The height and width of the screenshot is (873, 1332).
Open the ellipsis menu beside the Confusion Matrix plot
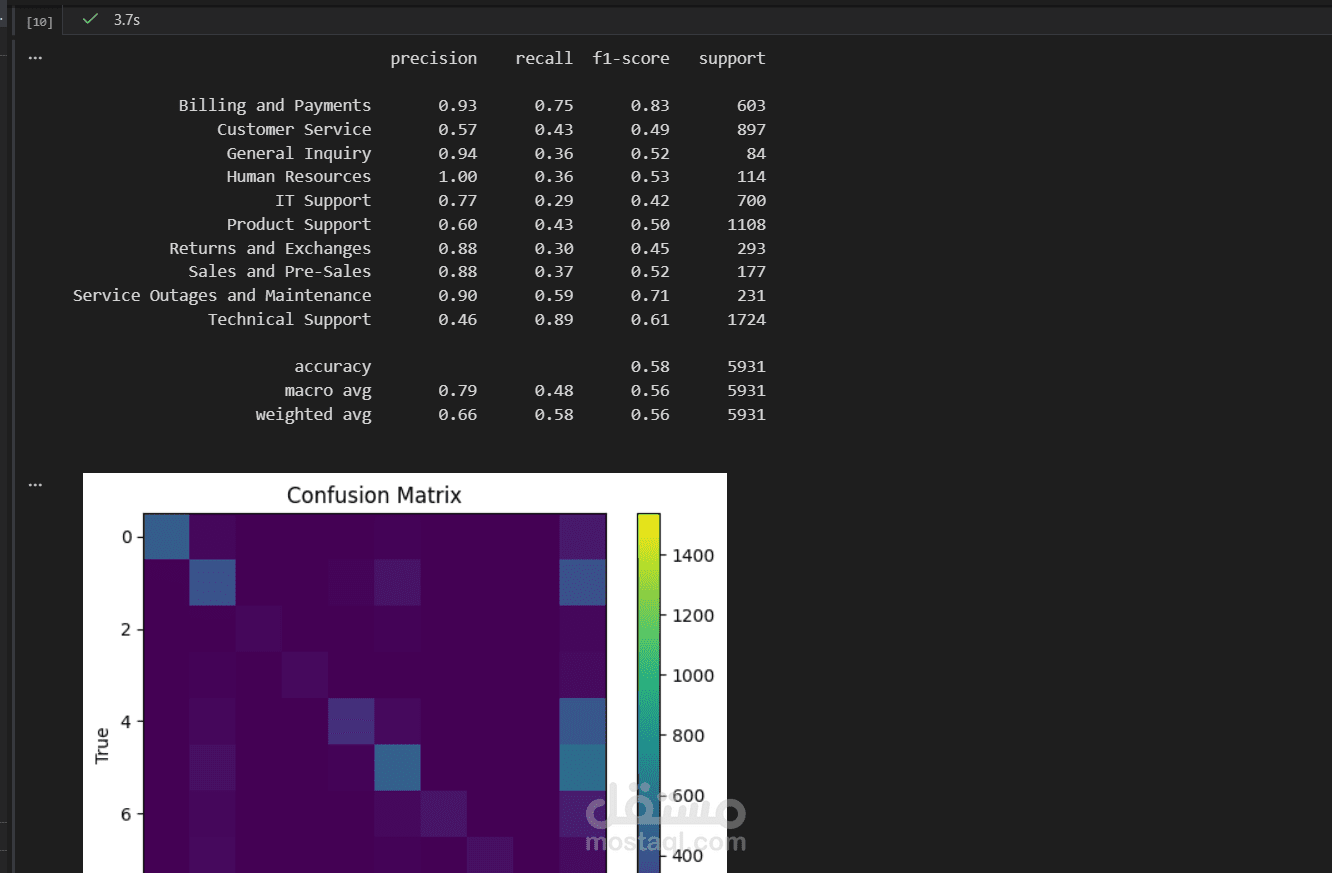coord(35,485)
